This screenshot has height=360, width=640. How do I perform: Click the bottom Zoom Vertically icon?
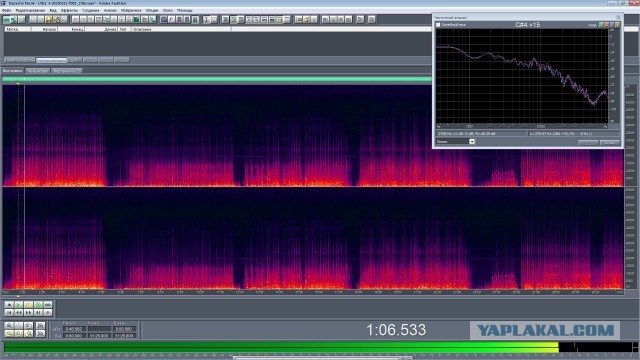coord(40,333)
